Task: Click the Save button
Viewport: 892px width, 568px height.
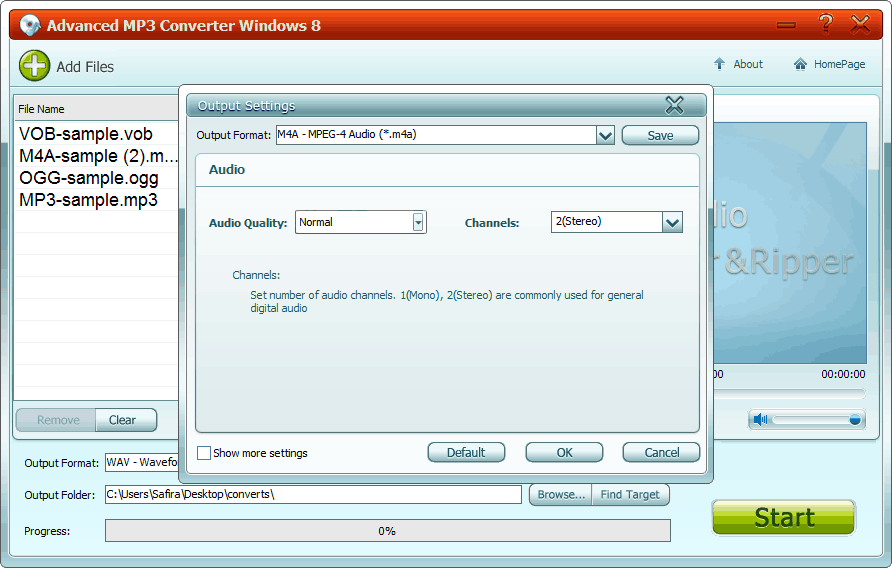Action: pos(660,135)
